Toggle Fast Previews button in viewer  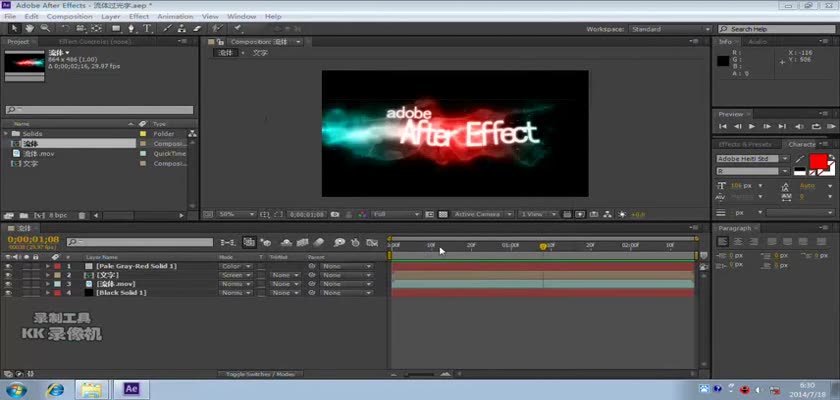(580, 214)
